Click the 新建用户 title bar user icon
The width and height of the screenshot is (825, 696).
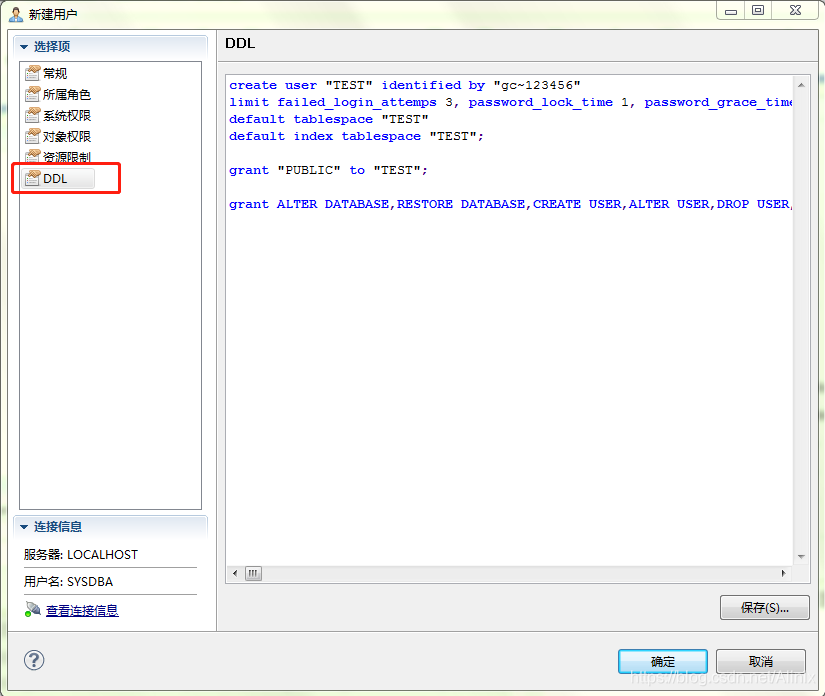point(16,14)
